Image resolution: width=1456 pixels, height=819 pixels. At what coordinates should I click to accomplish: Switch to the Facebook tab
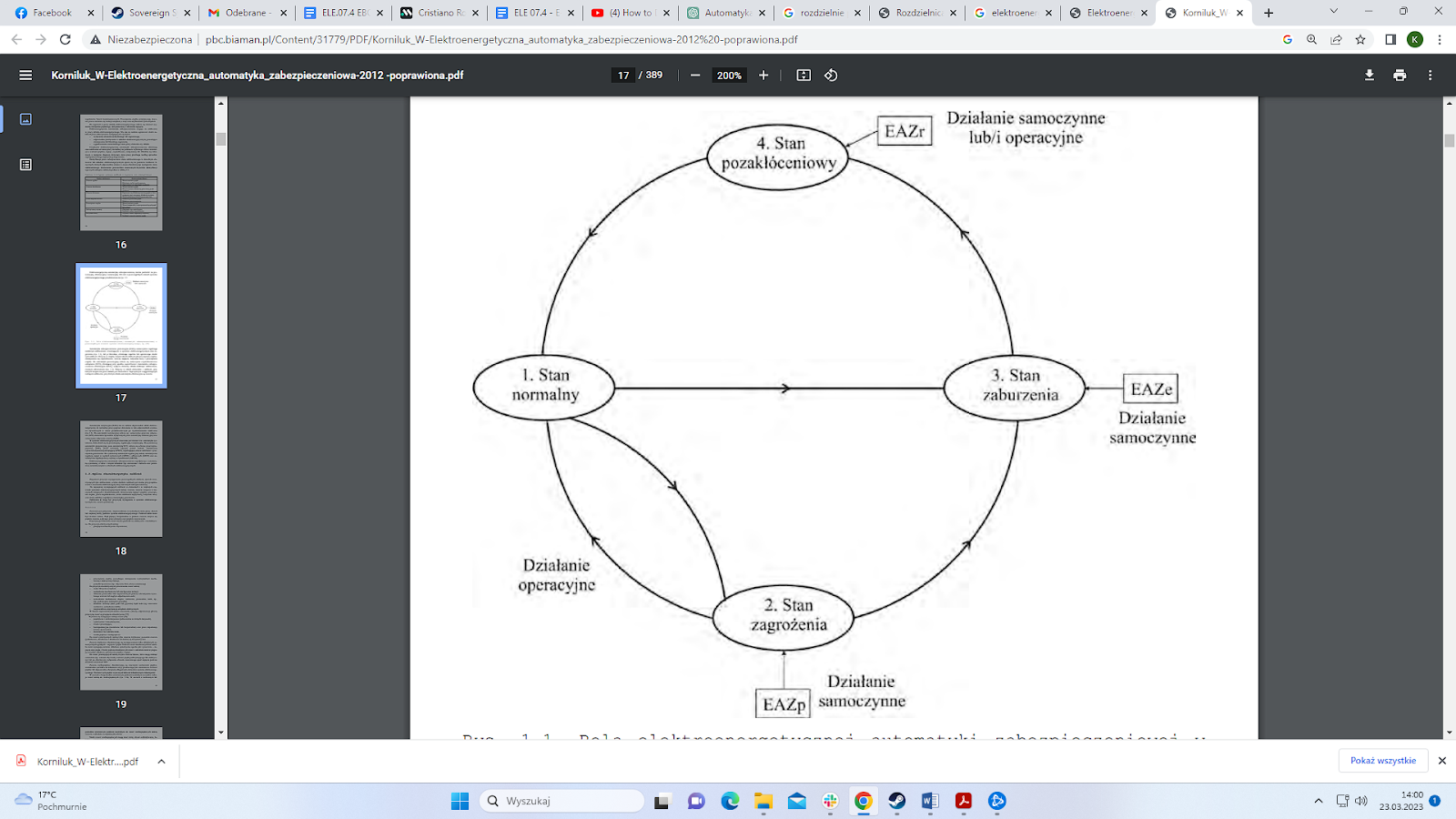[x=53, y=13]
